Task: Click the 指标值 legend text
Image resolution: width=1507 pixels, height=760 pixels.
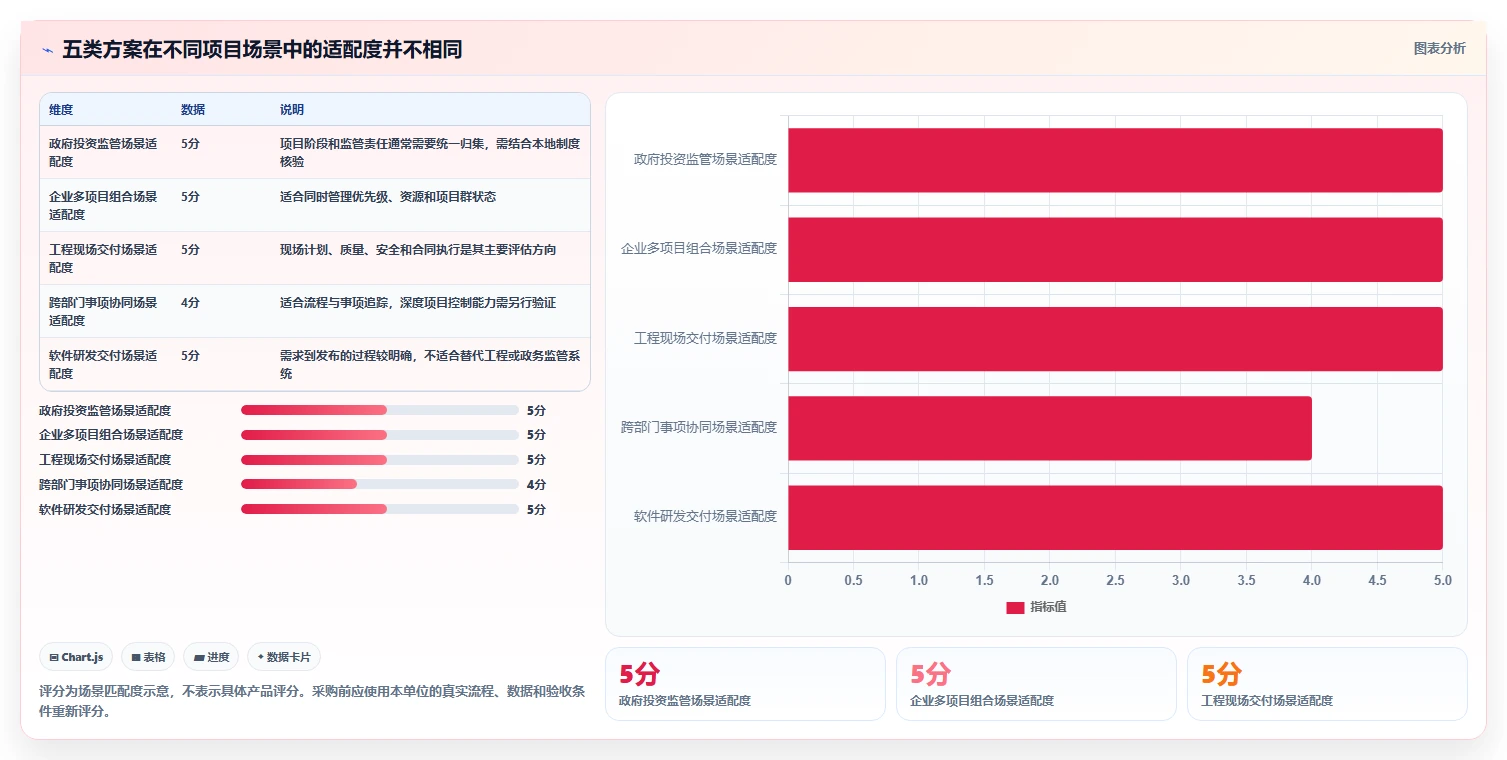Action: click(x=1048, y=607)
